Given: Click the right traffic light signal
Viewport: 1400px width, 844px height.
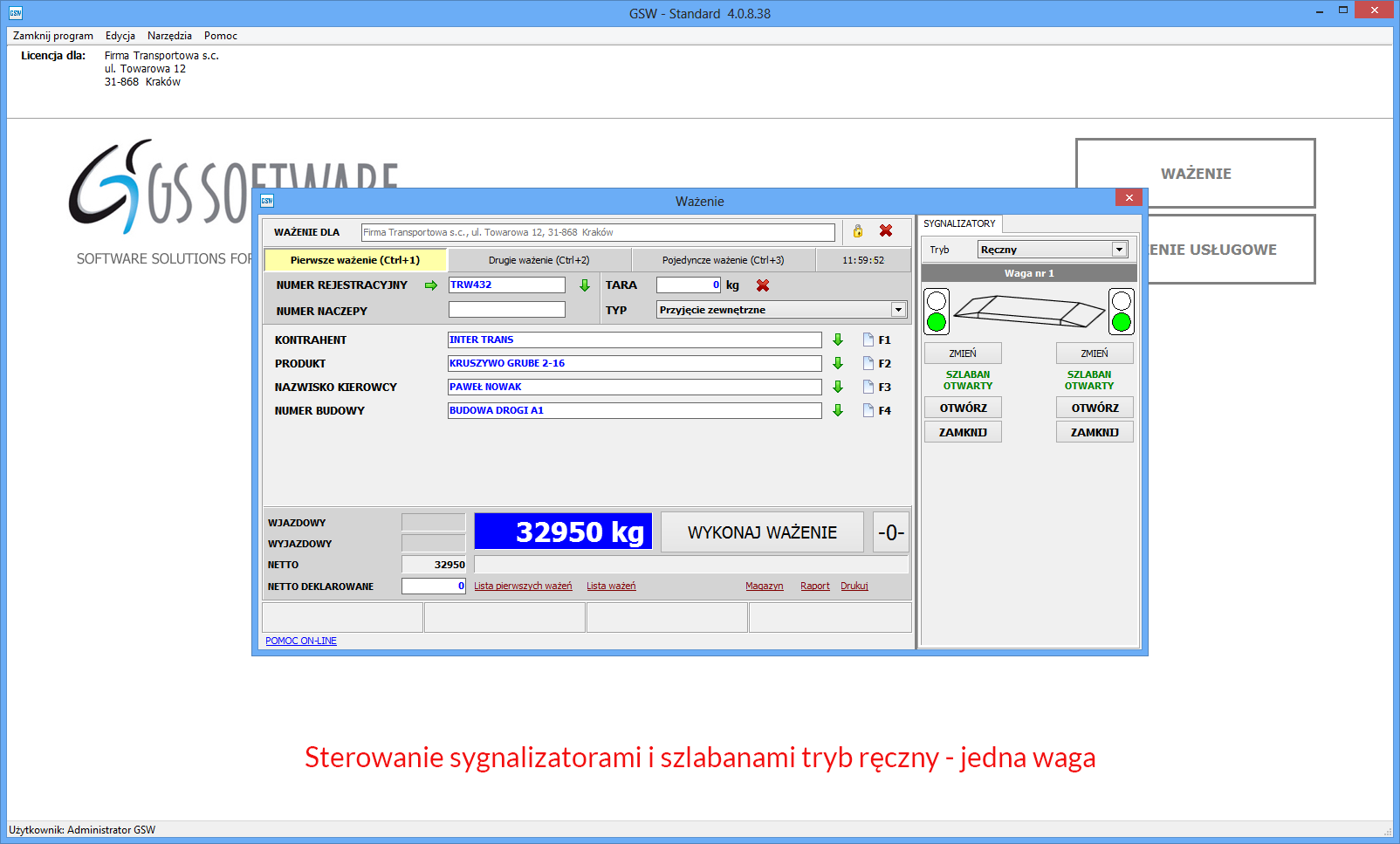Looking at the screenshot, I should [1122, 312].
